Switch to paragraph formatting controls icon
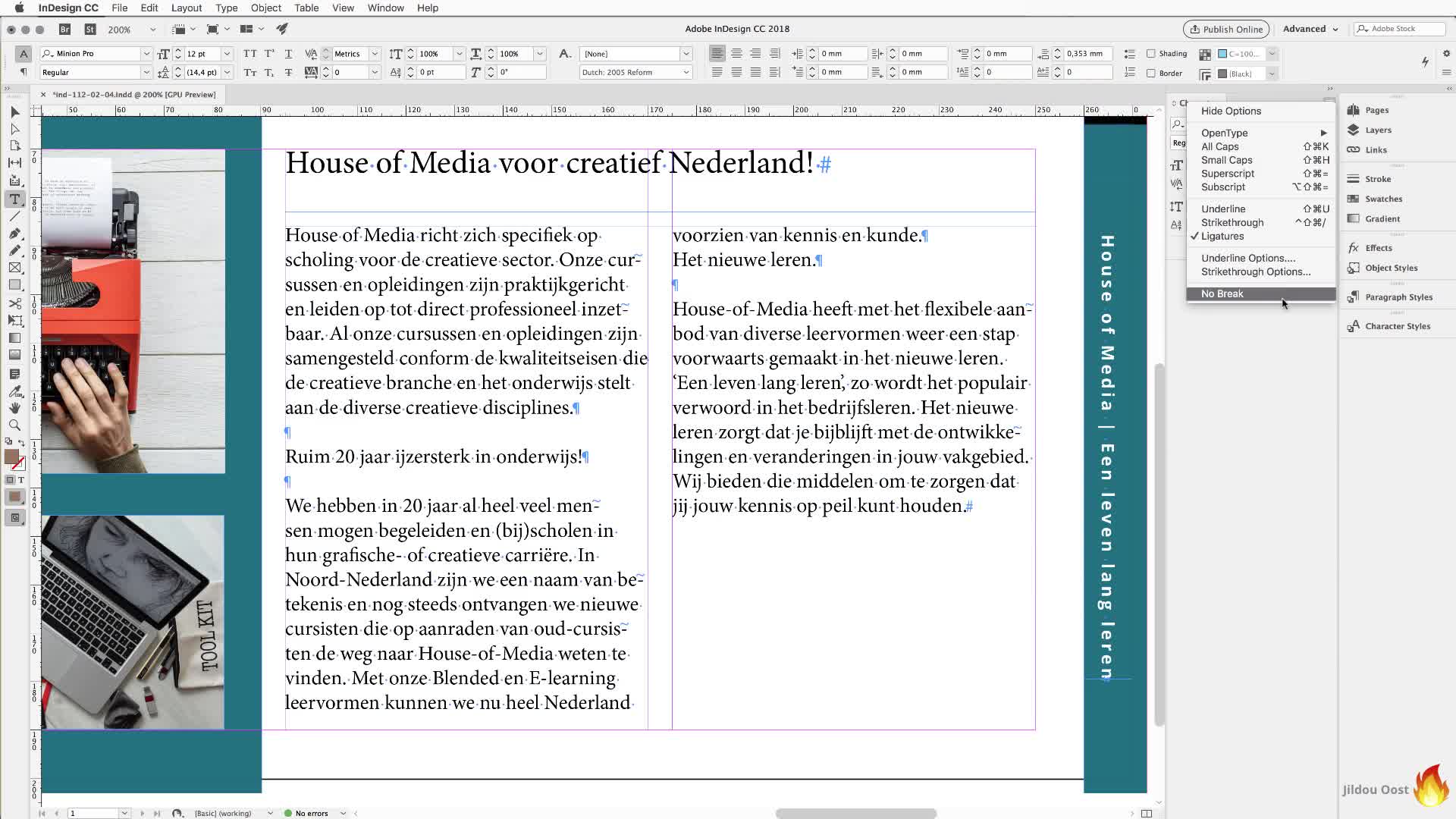 tap(24, 72)
